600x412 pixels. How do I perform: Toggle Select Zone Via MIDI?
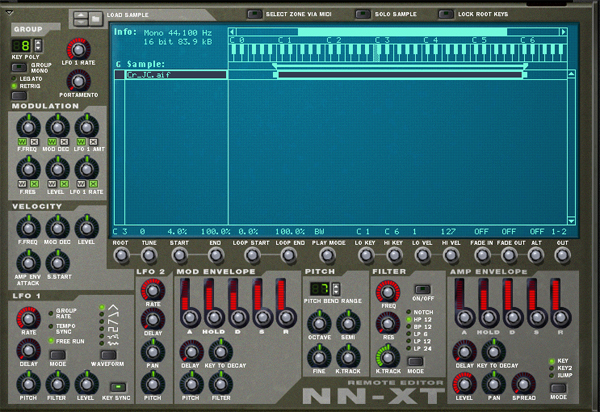[x=254, y=14]
